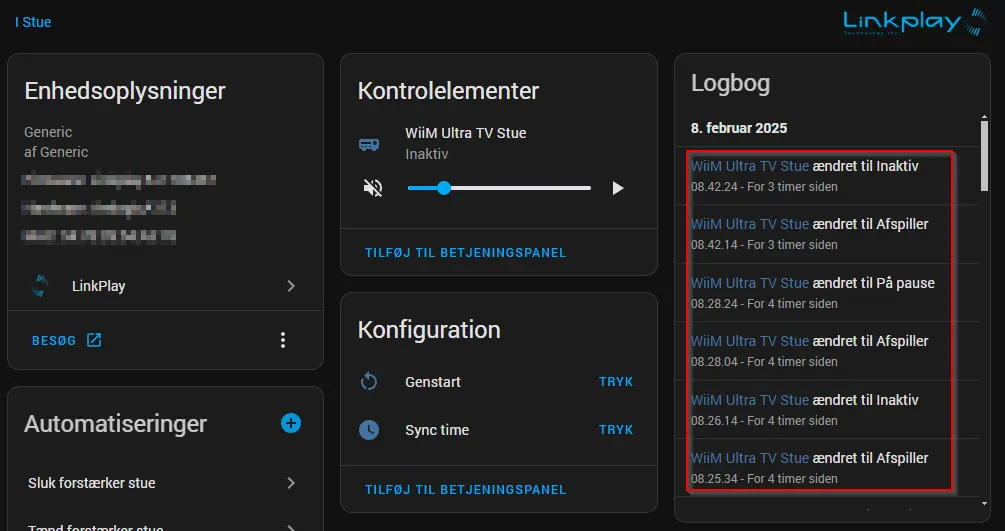Click the WiiM Ultra TV Stue media player icon
The width and height of the screenshot is (1005, 531).
(369, 144)
